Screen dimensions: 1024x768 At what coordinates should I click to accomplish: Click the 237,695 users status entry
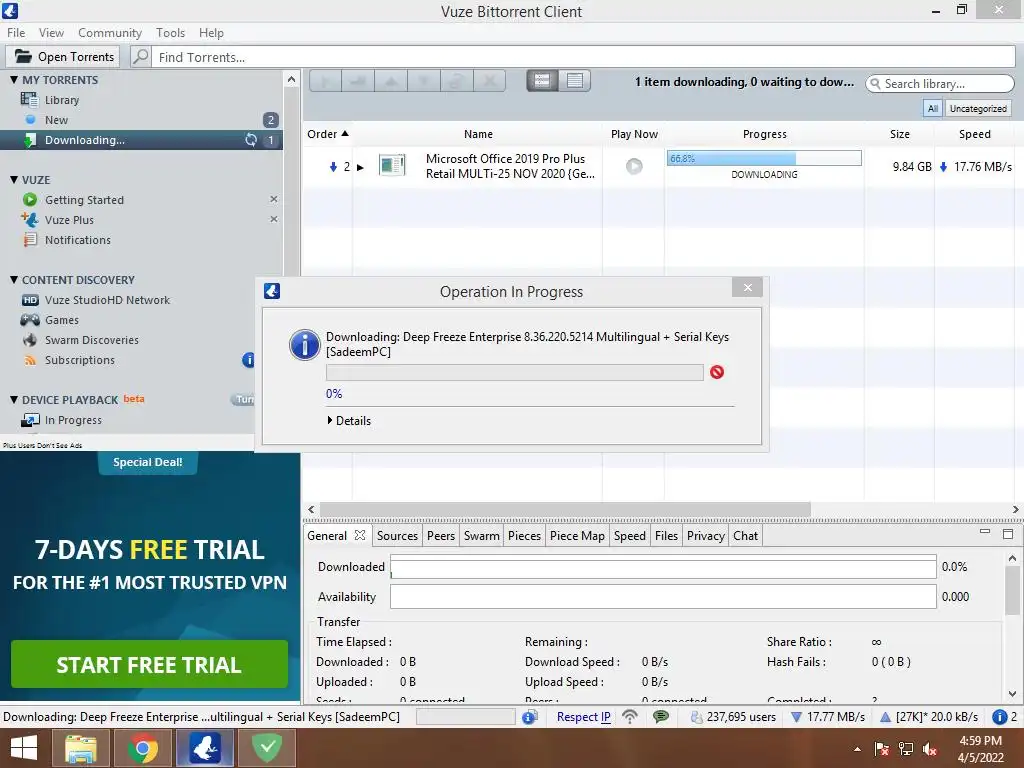click(733, 717)
